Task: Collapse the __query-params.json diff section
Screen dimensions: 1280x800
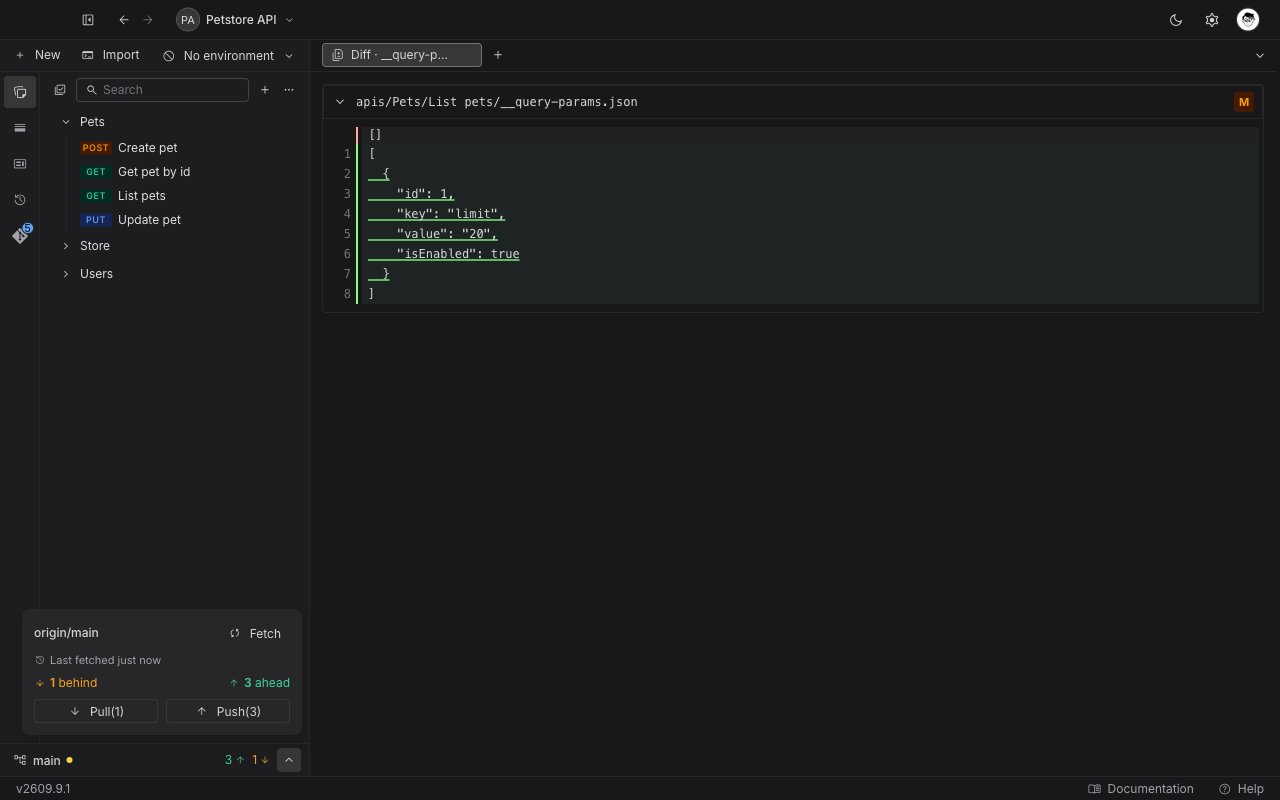Action: click(340, 102)
